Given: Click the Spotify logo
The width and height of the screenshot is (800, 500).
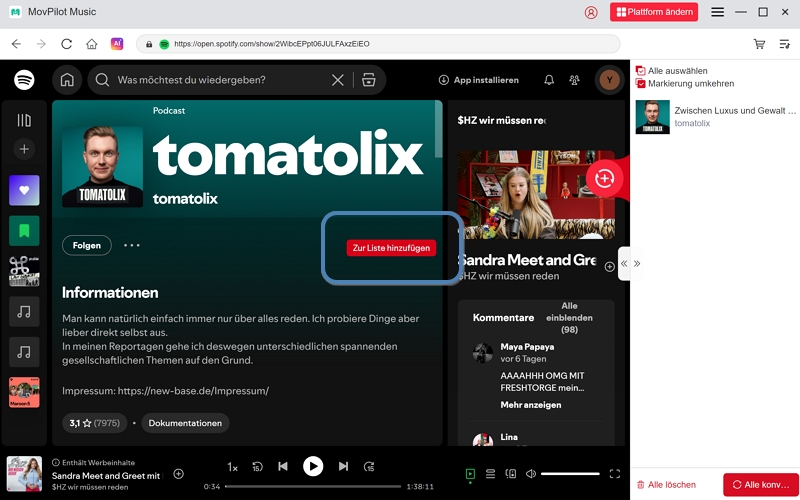Looking at the screenshot, I should pyautogui.click(x=24, y=80).
